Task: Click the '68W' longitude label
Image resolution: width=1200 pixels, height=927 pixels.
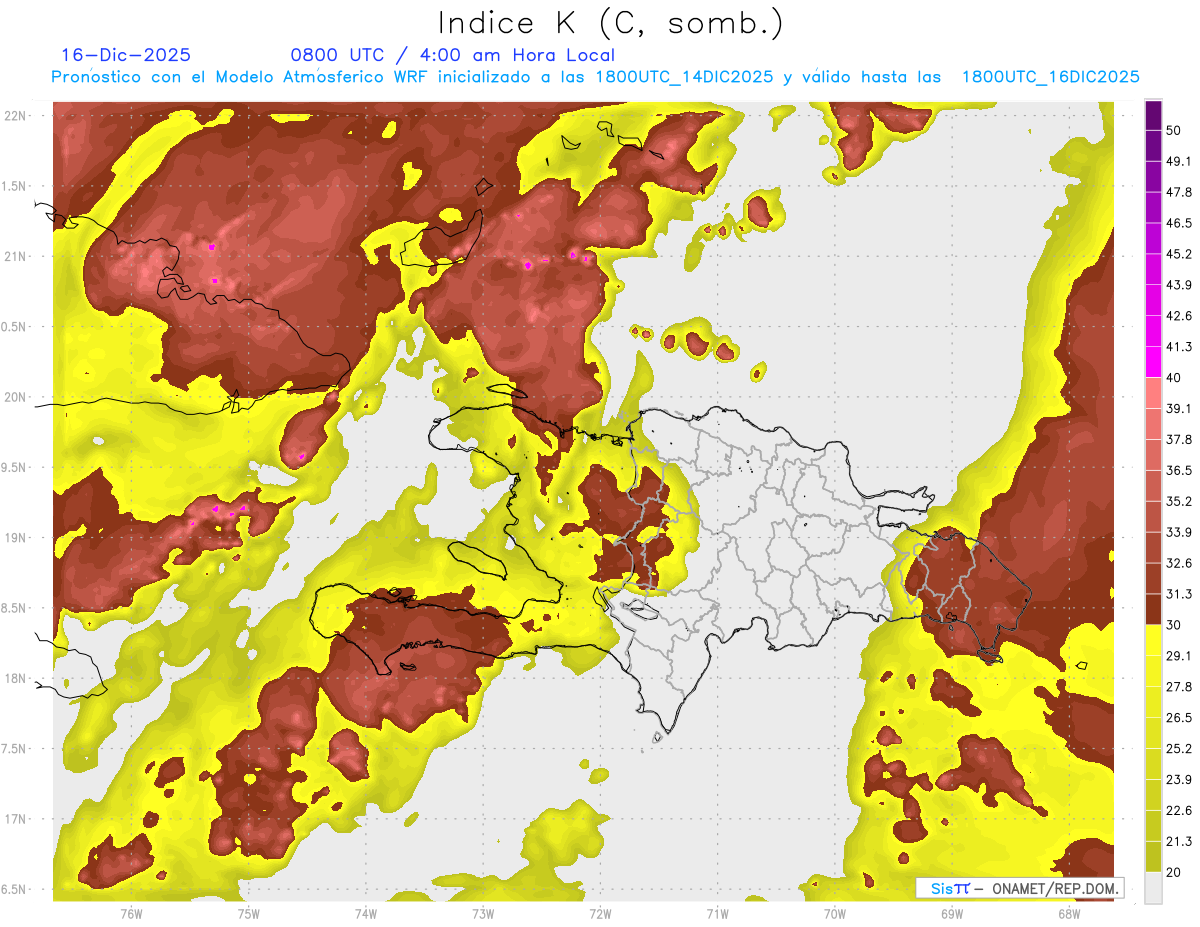Action: pos(1069,914)
